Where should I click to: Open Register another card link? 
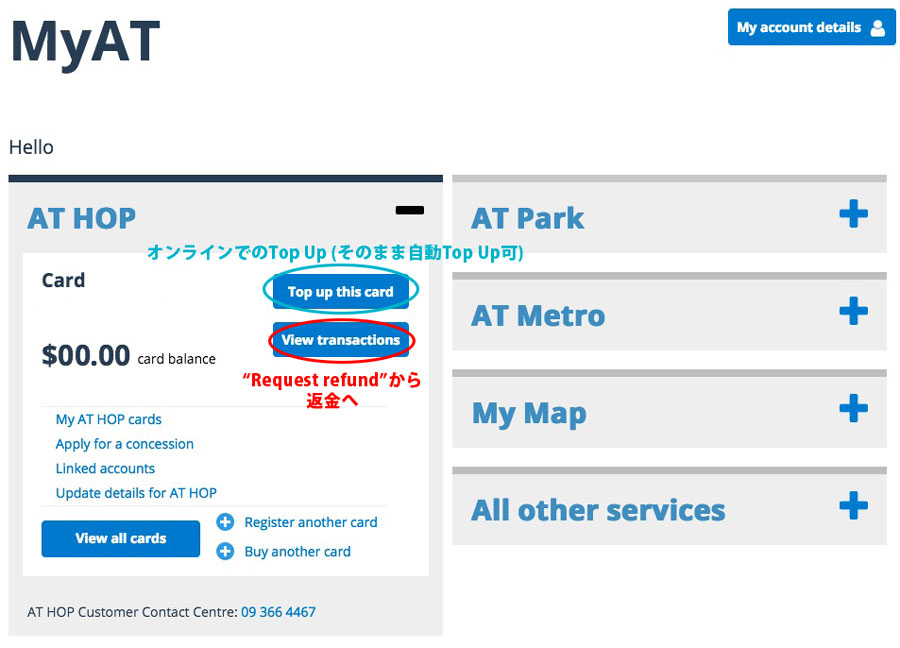click(311, 522)
